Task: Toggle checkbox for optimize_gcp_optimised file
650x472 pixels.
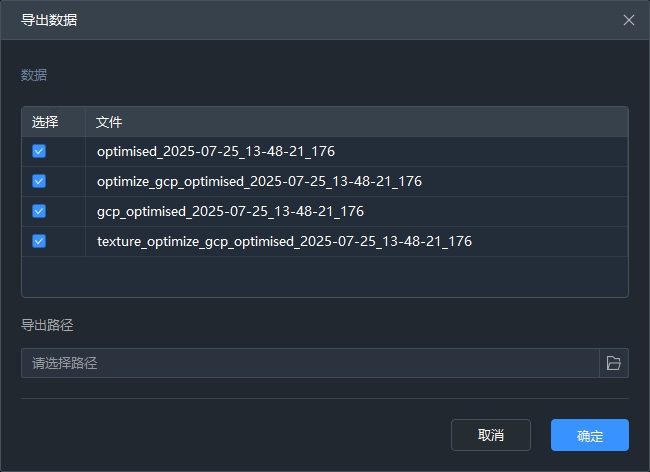Action: 39,181
